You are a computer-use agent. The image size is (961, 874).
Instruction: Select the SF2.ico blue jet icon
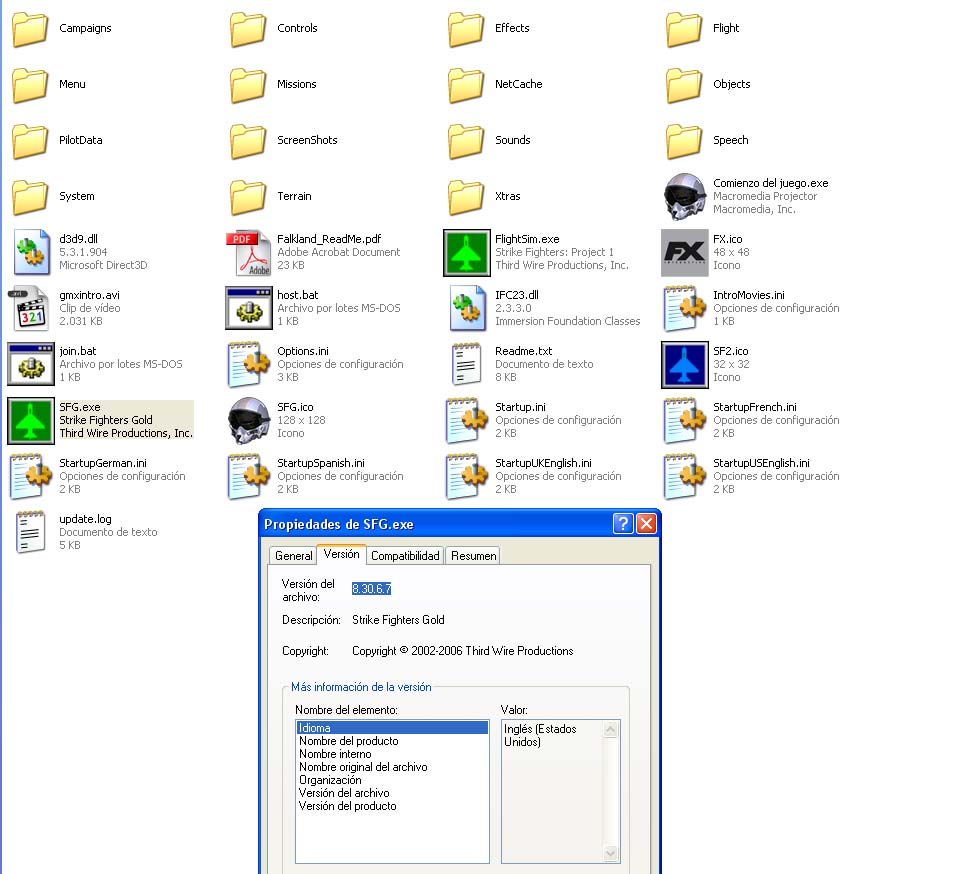(x=685, y=365)
